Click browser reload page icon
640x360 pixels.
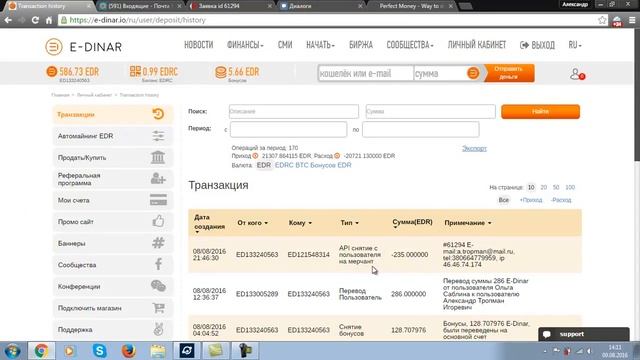click(x=35, y=20)
